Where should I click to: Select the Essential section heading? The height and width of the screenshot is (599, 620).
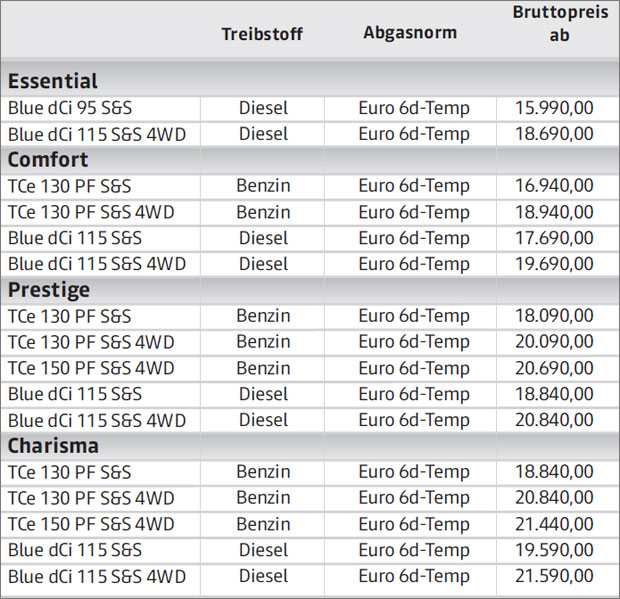coord(53,81)
